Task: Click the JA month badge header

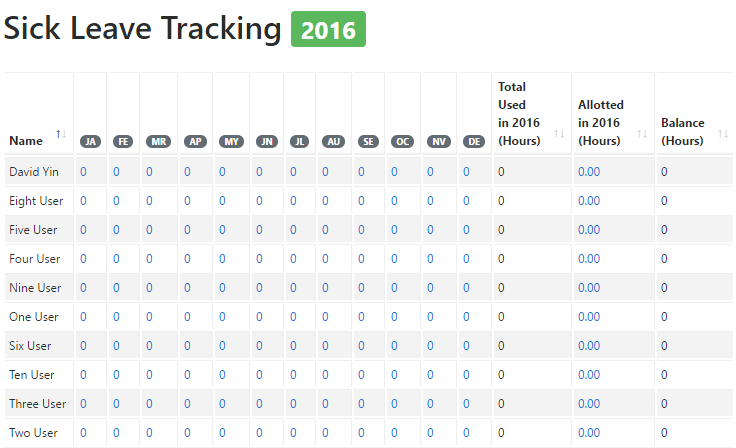Action: pyautogui.click(x=91, y=142)
